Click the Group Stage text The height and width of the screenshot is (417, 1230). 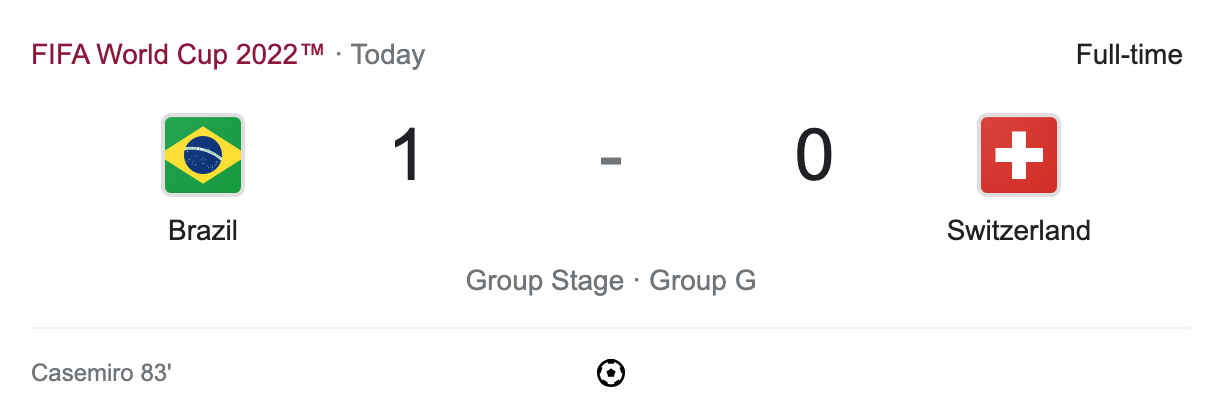(546, 281)
